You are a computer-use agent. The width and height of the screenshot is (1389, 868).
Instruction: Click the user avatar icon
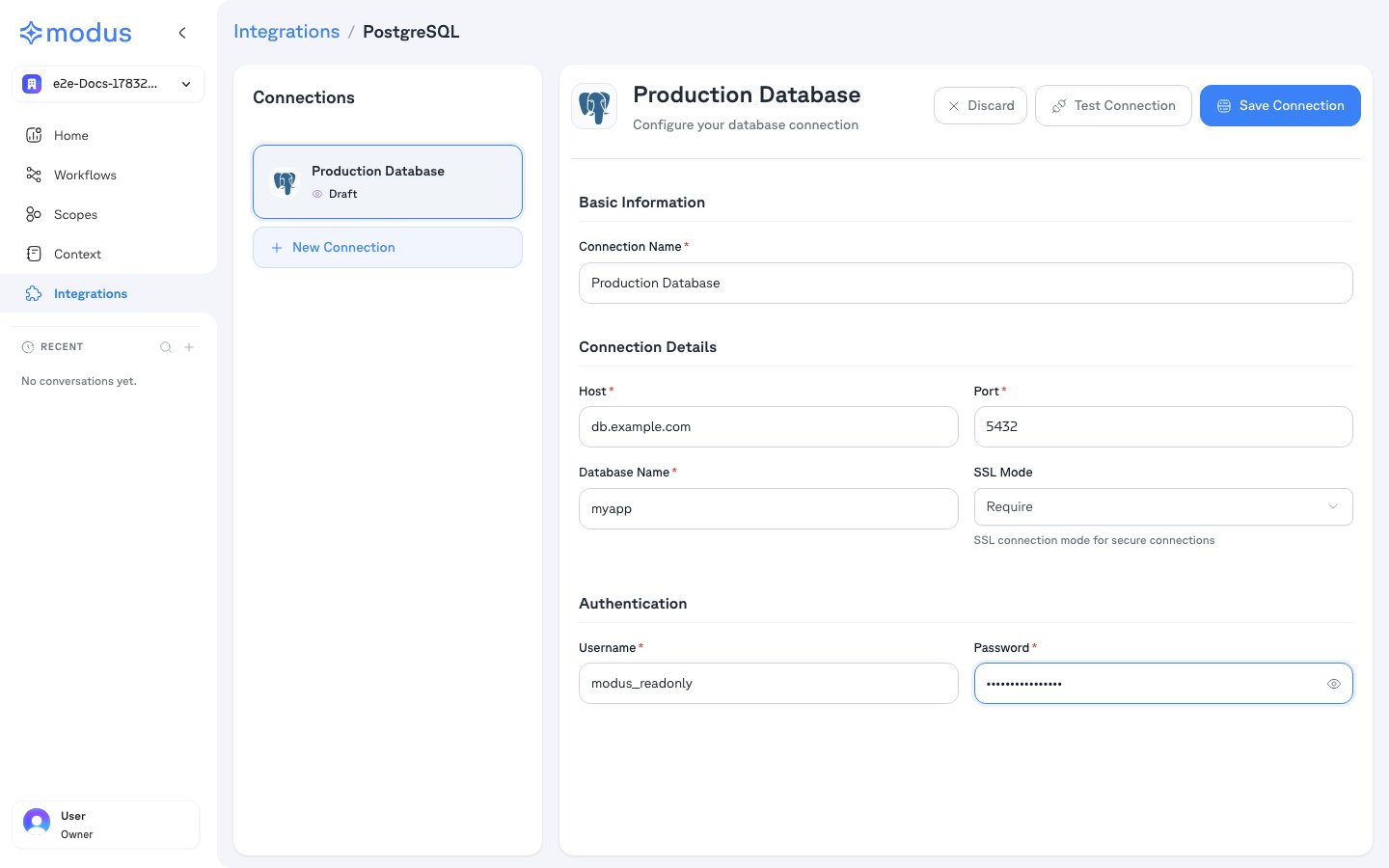point(37,822)
